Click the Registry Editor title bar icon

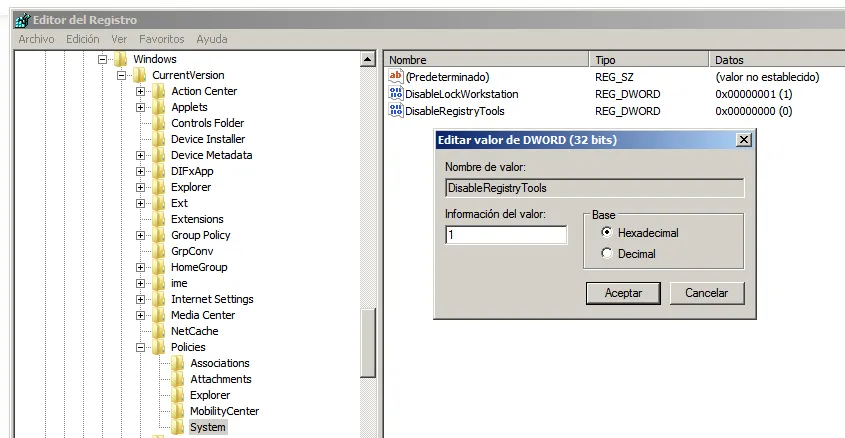tap(23, 20)
